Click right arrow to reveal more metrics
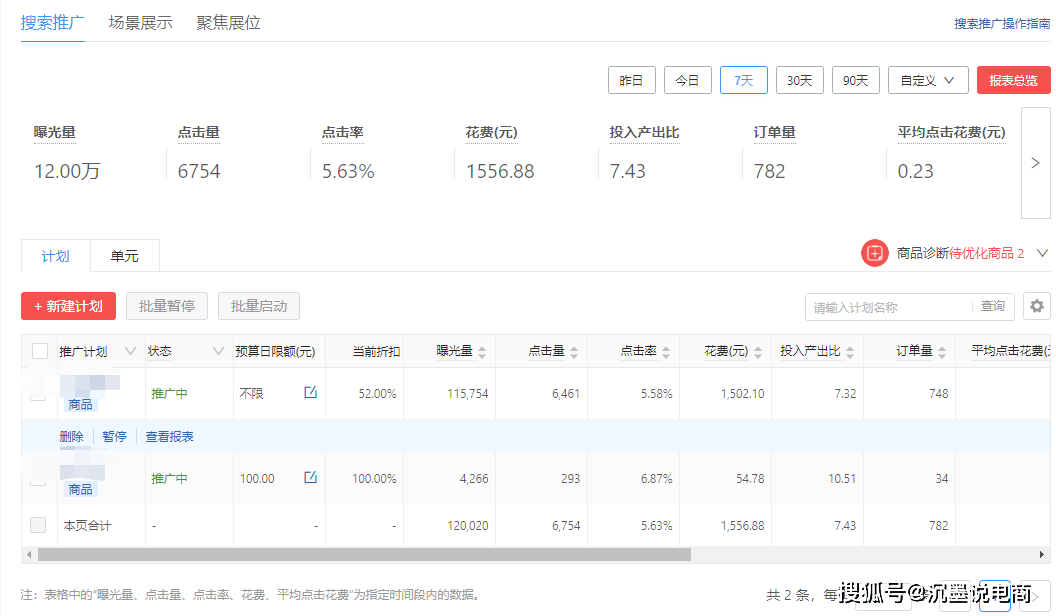Viewport: 1056px width, 616px height. (x=1037, y=163)
